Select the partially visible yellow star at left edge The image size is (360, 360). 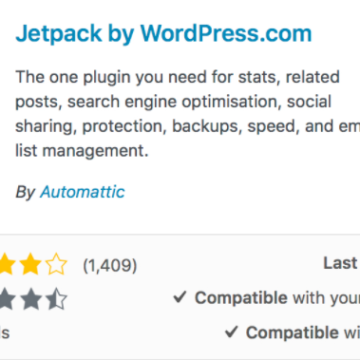coord(7,264)
